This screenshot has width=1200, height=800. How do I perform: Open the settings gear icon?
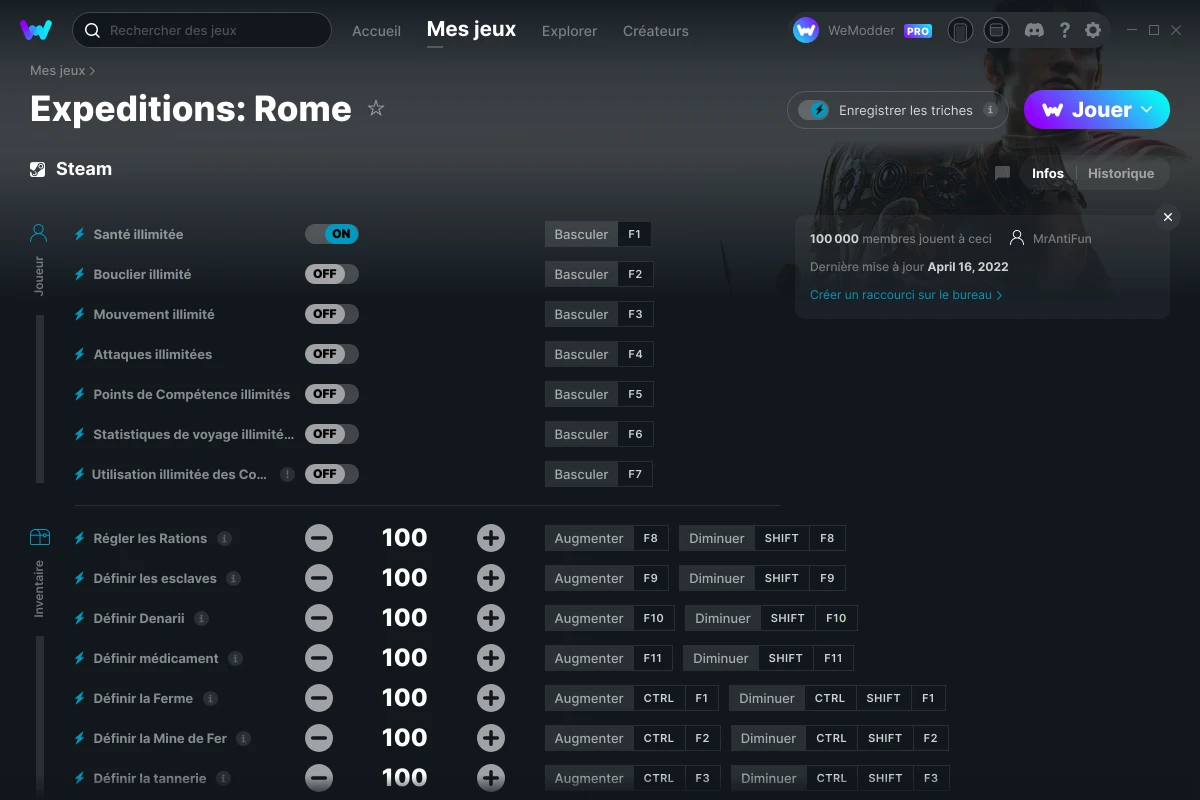(x=1093, y=30)
